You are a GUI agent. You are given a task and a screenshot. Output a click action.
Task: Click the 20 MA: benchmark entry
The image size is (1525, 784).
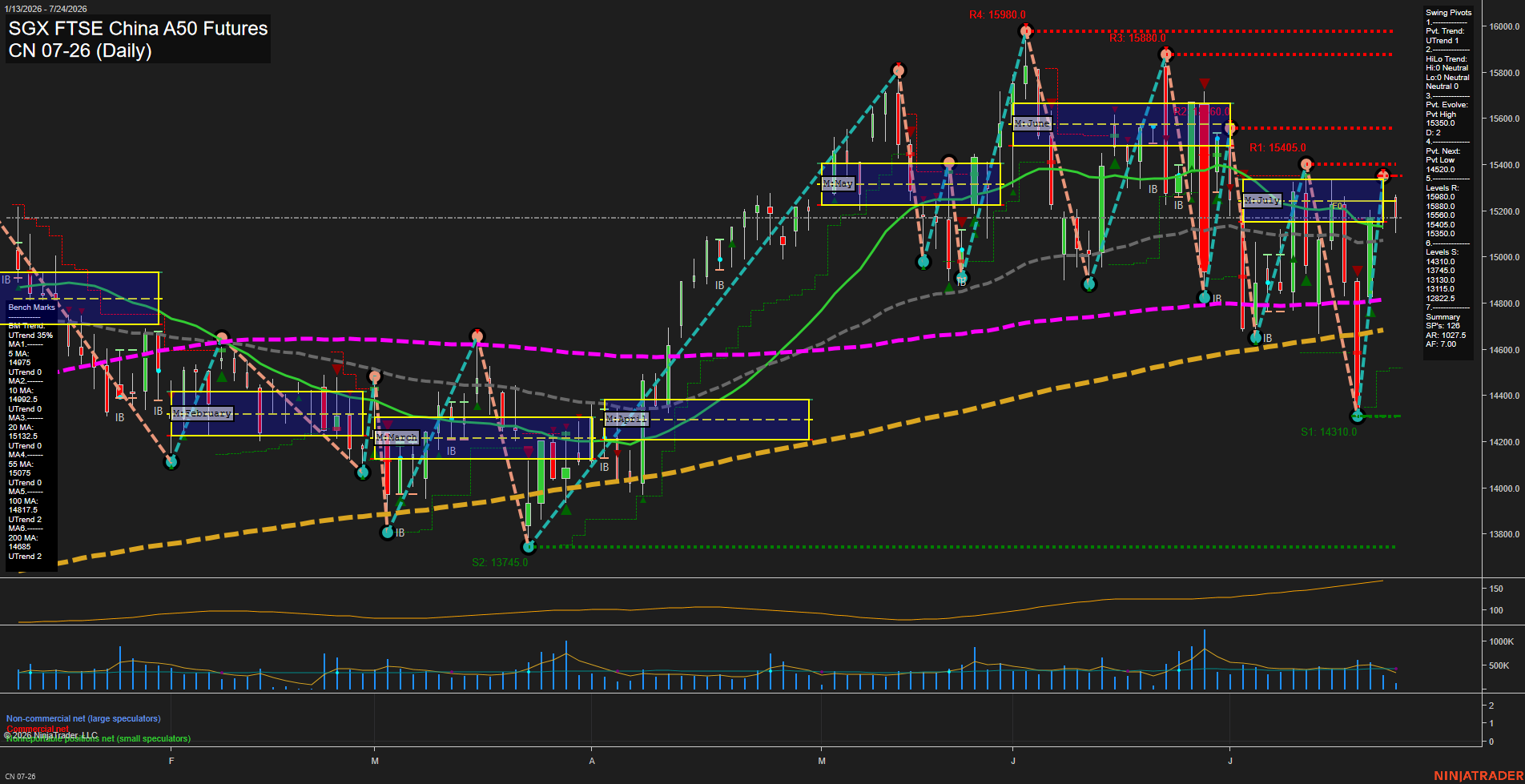pos(21,428)
